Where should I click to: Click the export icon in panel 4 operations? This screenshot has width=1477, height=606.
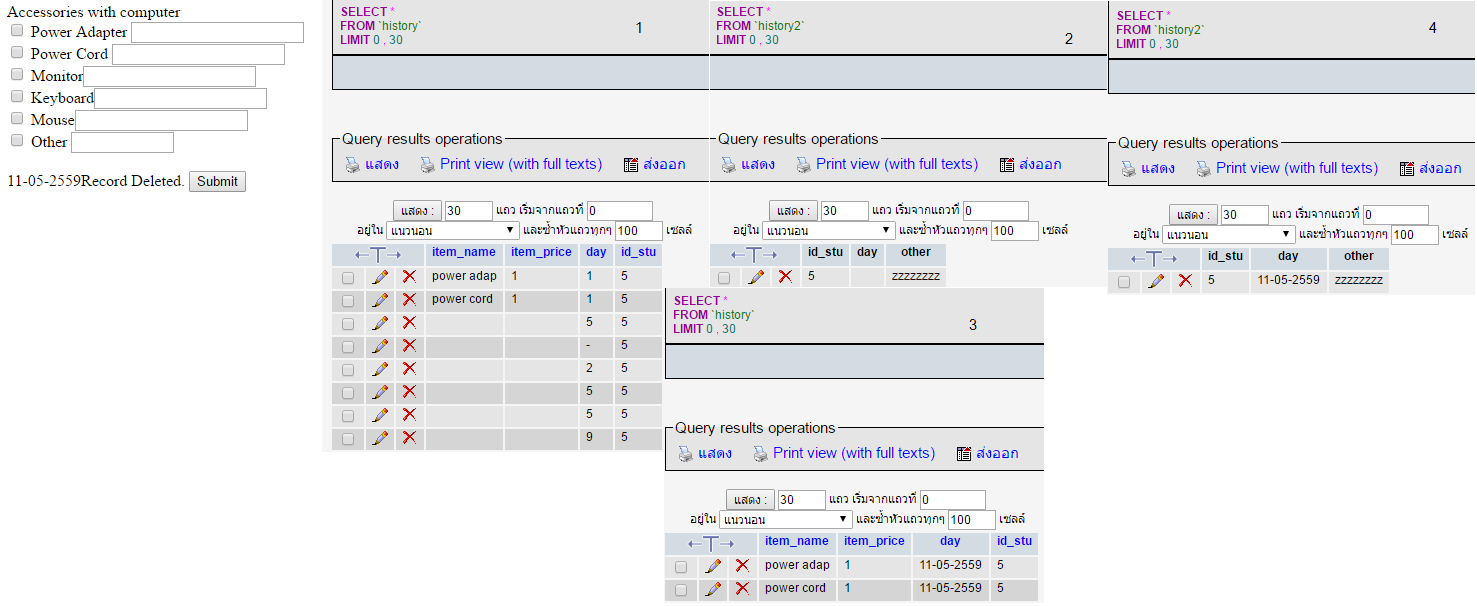point(1407,169)
